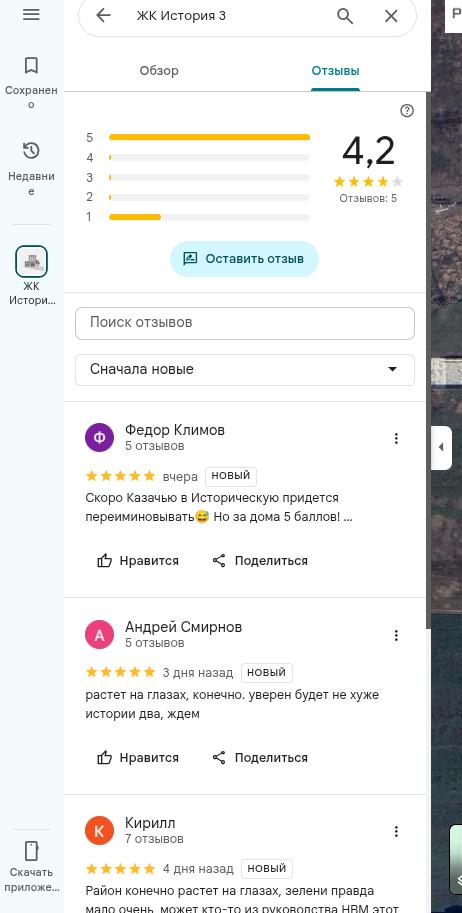This screenshot has width=462, height=913.
Task: Share Андрей Смирнов's review
Action: coord(260,758)
